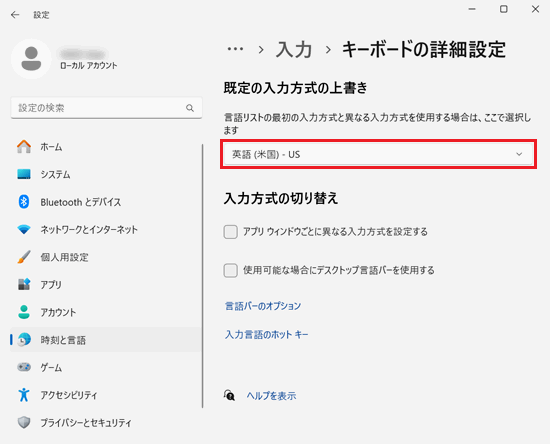The width and height of the screenshot is (550, 444).
Task: Click the ゲーム controller icon
Action: [24, 367]
